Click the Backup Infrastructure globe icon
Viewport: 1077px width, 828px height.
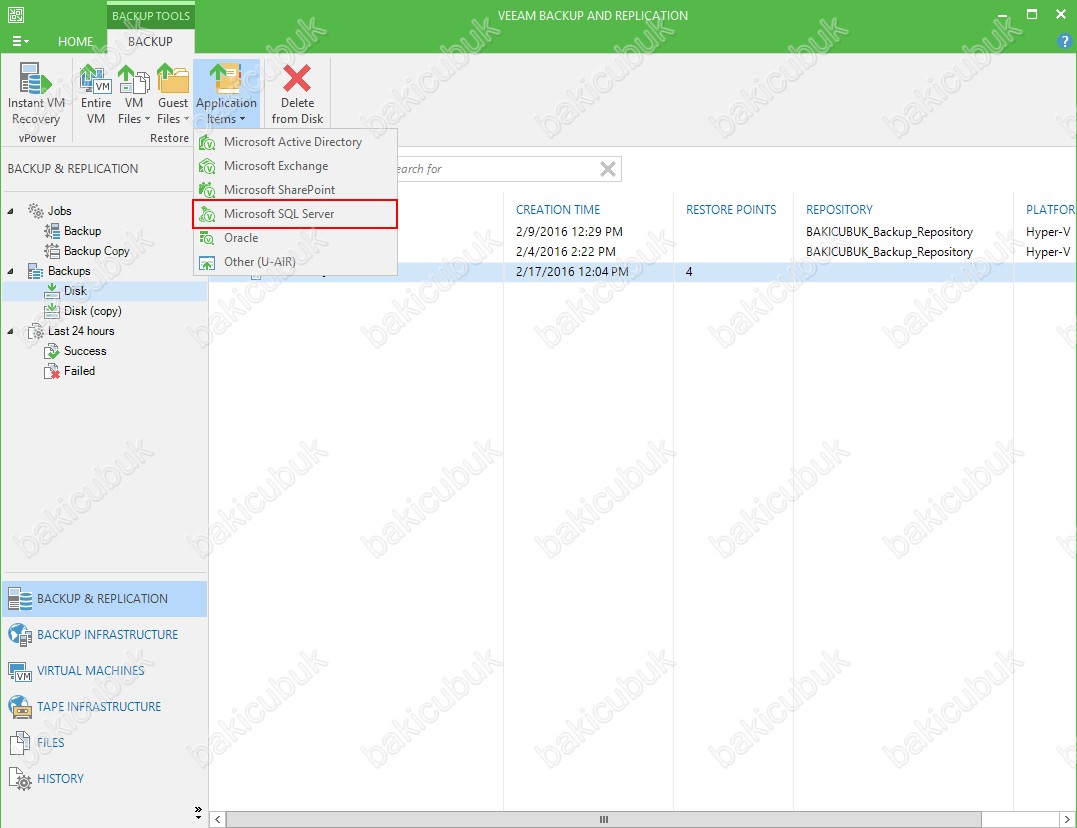click(x=20, y=635)
